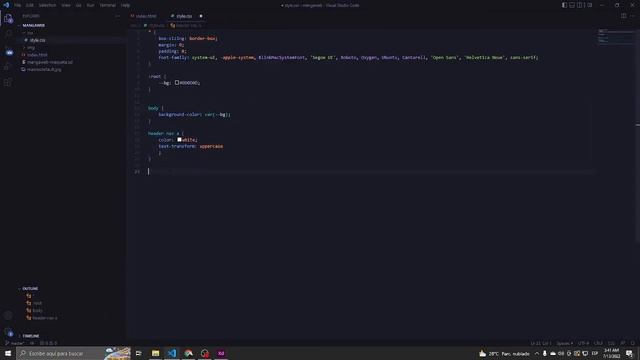640x360 pixels.
Task: Click the style.css breadcrumb segment
Action: click(x=154, y=25)
